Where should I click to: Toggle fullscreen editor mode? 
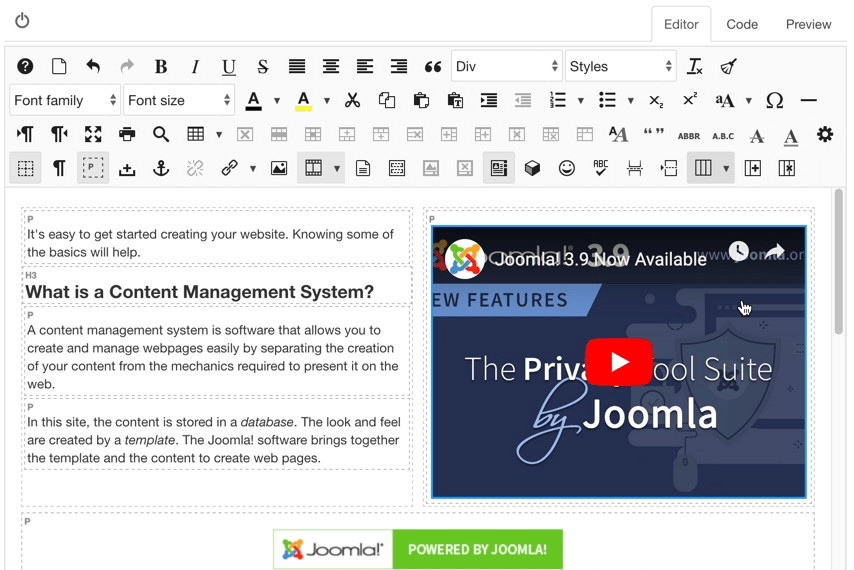click(x=93, y=134)
